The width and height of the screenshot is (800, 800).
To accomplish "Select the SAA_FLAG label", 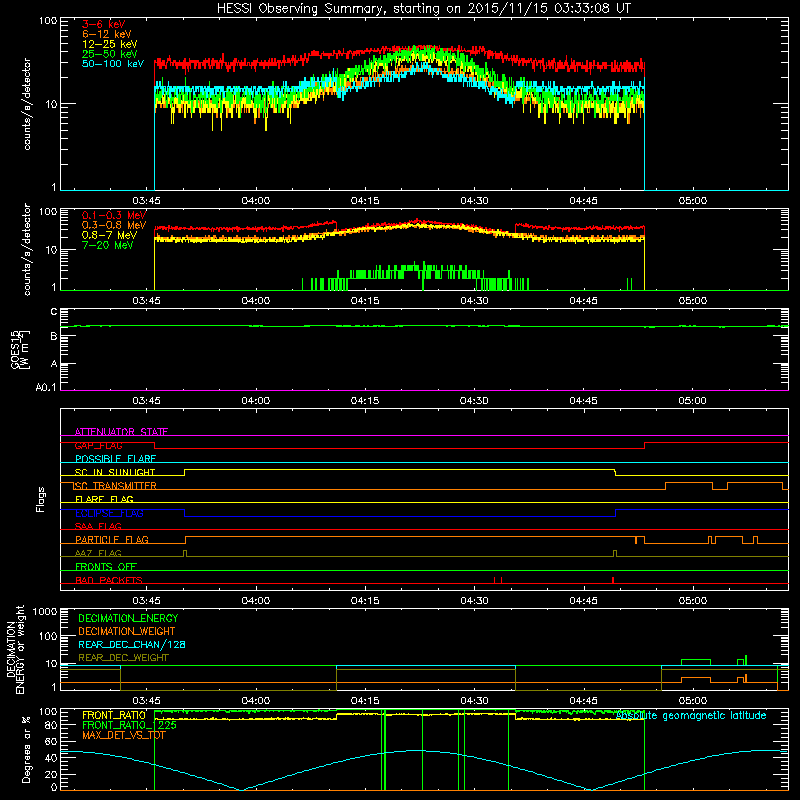I will pos(98,526).
